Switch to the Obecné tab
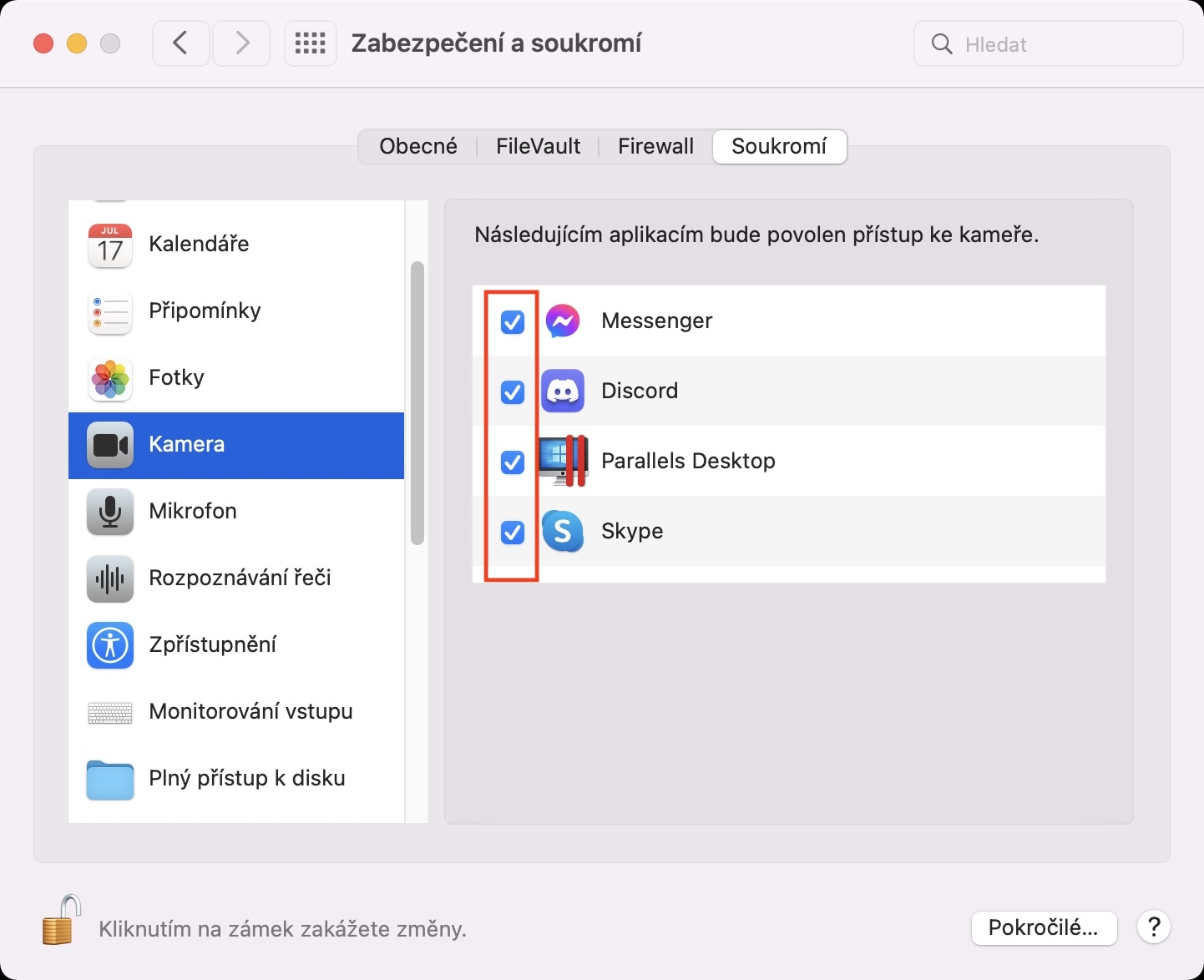The width and height of the screenshot is (1204, 980). coord(418,147)
